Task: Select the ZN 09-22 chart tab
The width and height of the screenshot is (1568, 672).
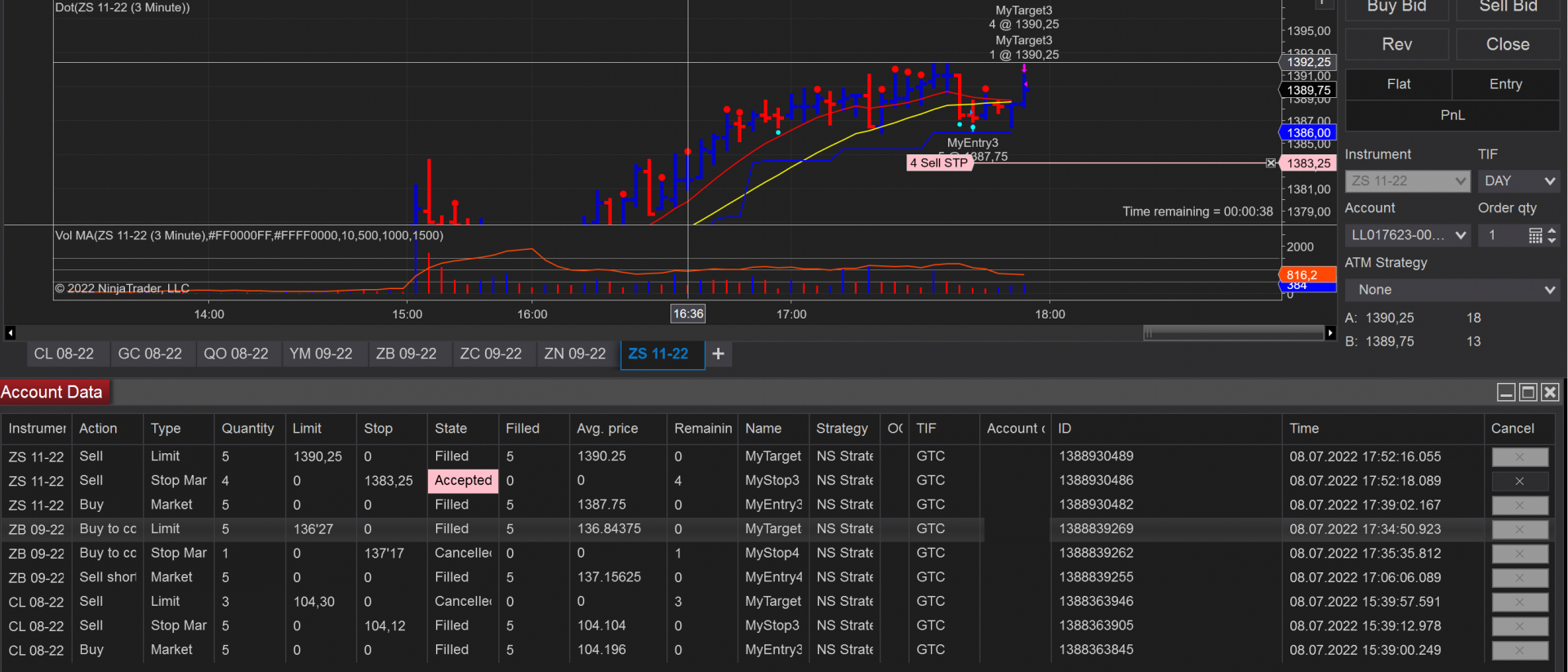Action: point(575,354)
